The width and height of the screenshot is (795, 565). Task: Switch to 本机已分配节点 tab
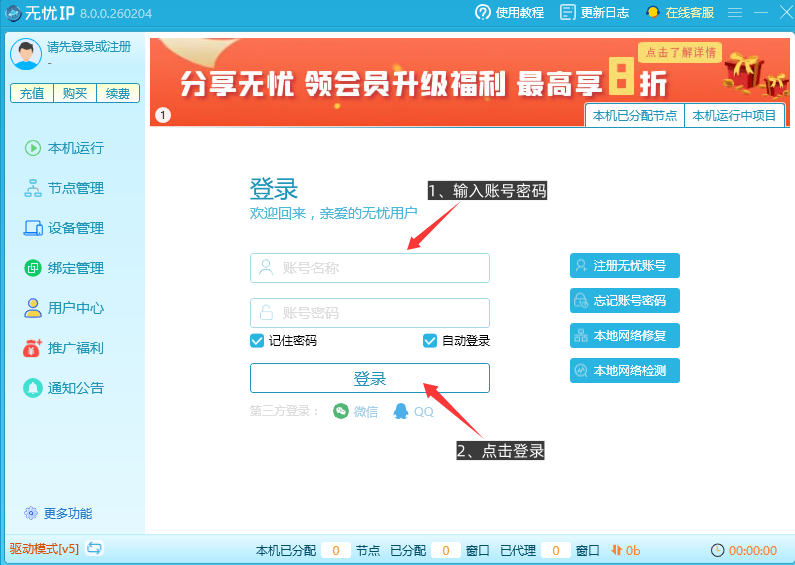click(x=635, y=116)
